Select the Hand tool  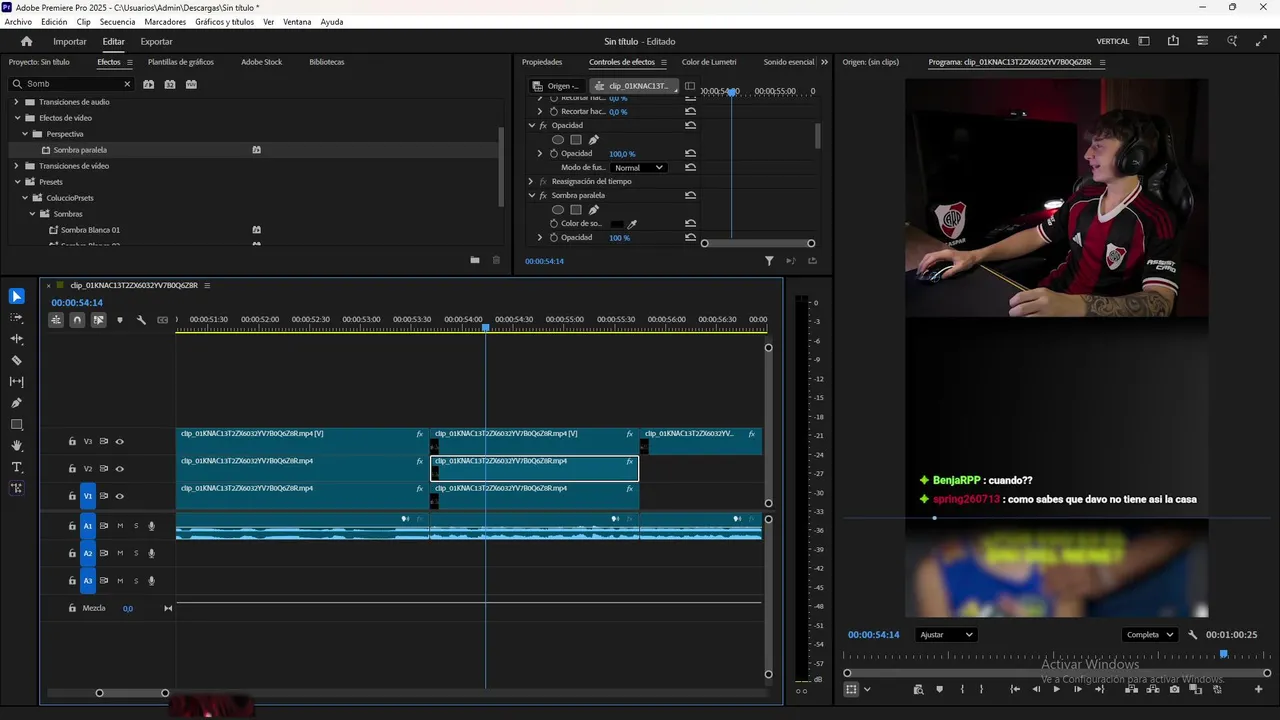(x=16, y=446)
